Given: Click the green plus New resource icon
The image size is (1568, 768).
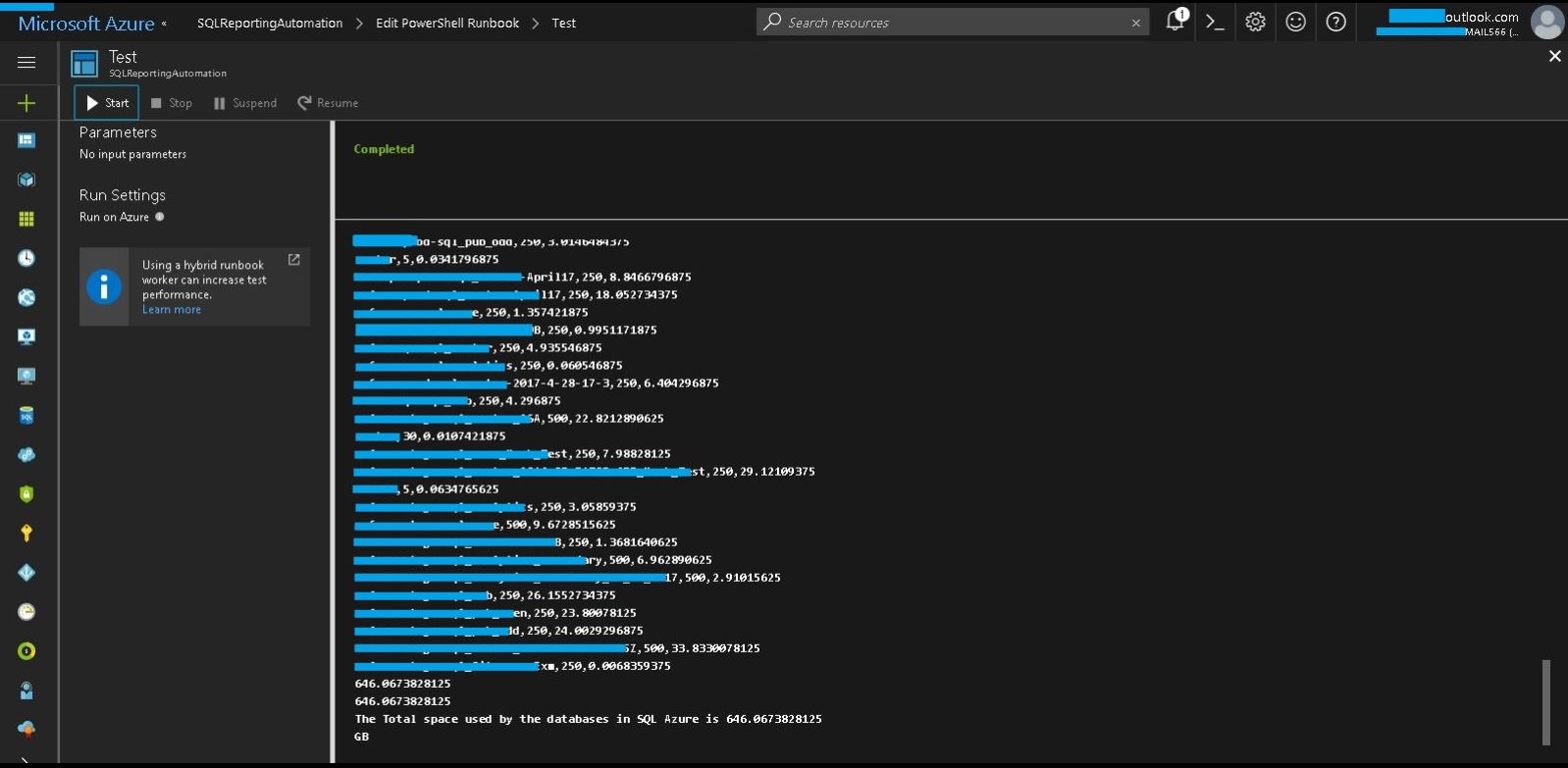Looking at the screenshot, I should 26,103.
